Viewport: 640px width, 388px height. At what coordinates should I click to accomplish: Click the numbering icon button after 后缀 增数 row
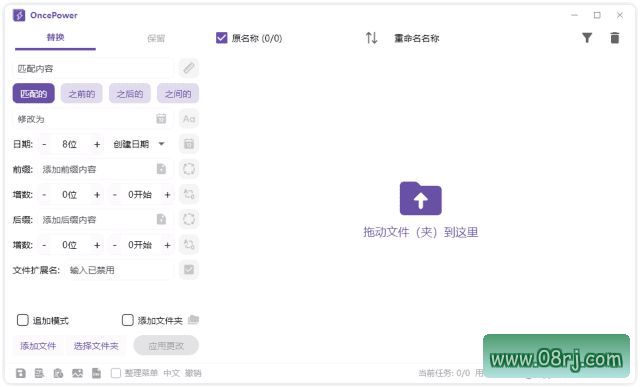point(189,245)
